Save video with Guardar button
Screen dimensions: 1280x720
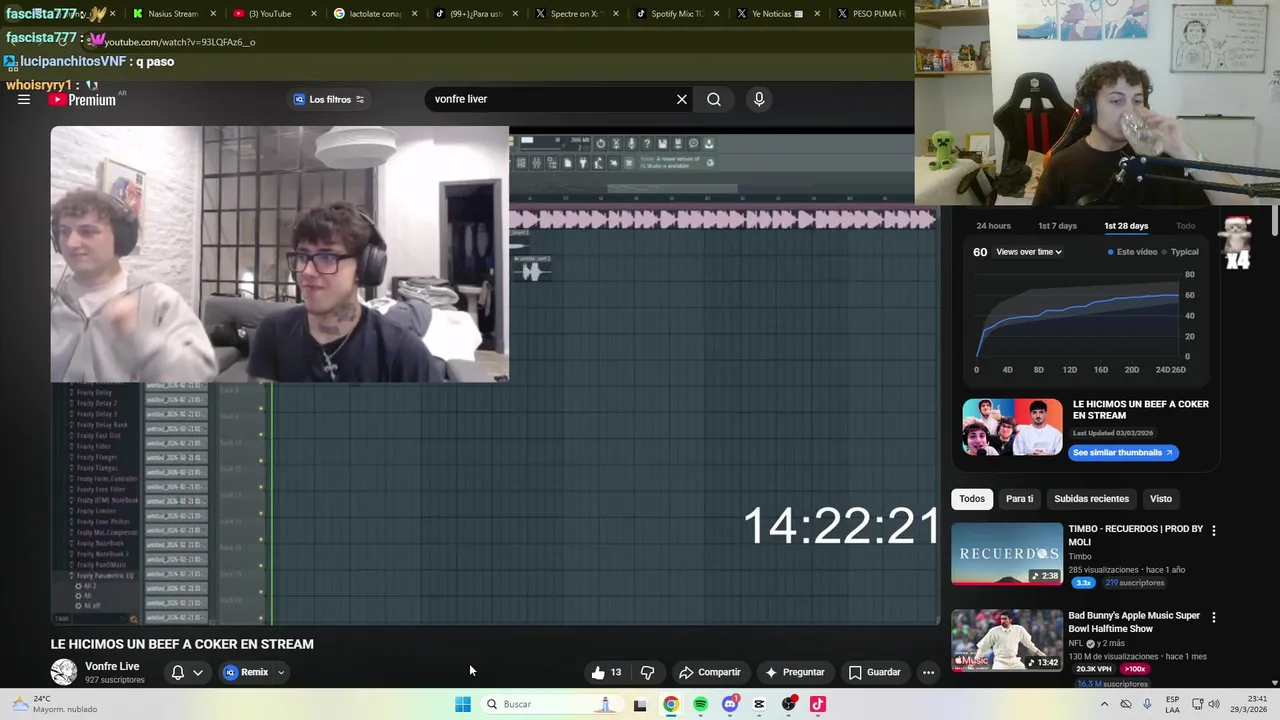pyautogui.click(x=875, y=672)
